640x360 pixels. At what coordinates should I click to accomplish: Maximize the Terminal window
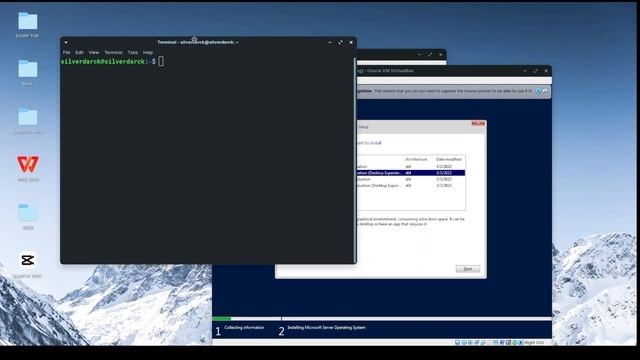coord(340,42)
